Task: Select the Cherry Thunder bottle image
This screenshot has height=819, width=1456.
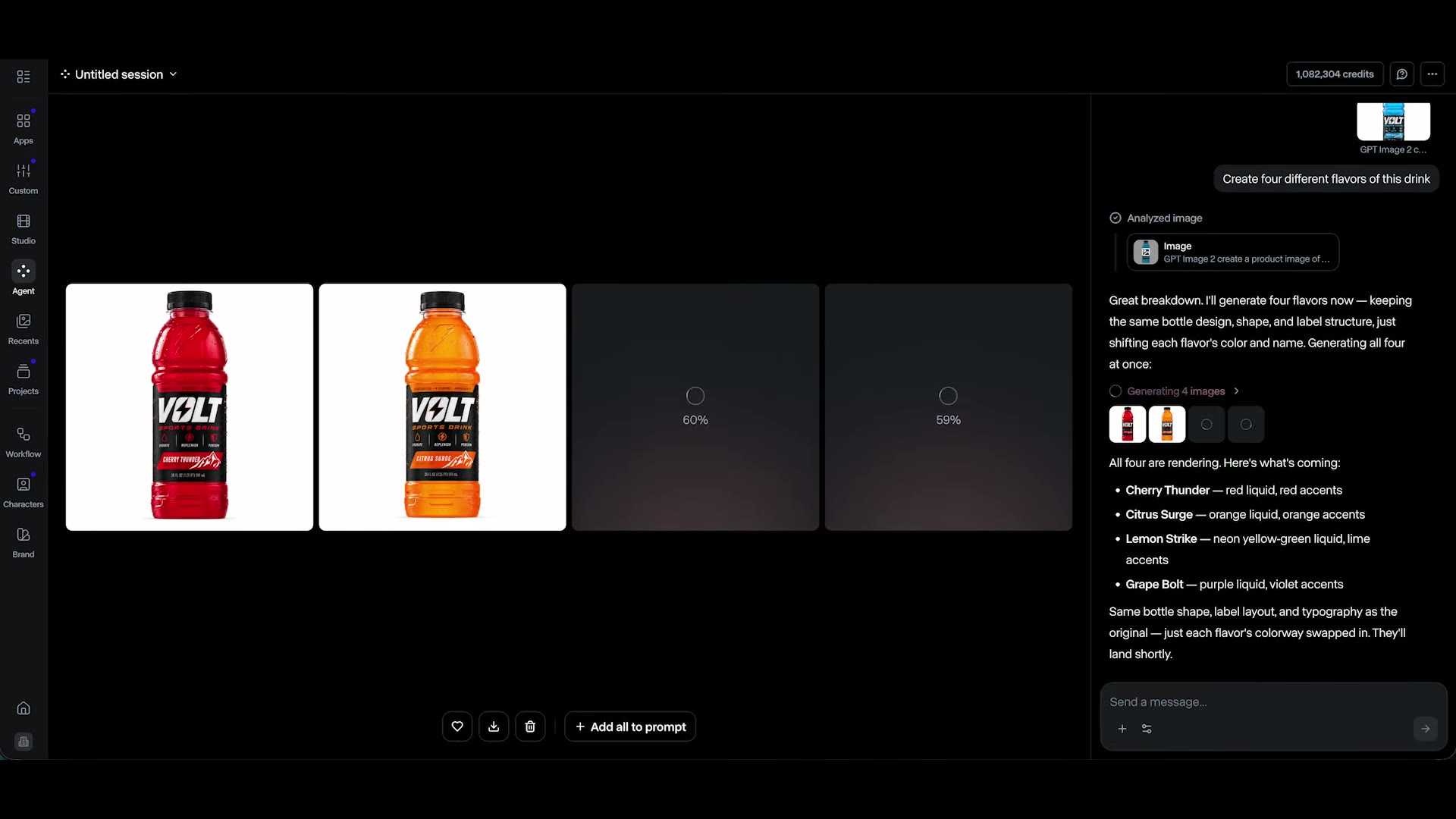Action: click(x=190, y=407)
